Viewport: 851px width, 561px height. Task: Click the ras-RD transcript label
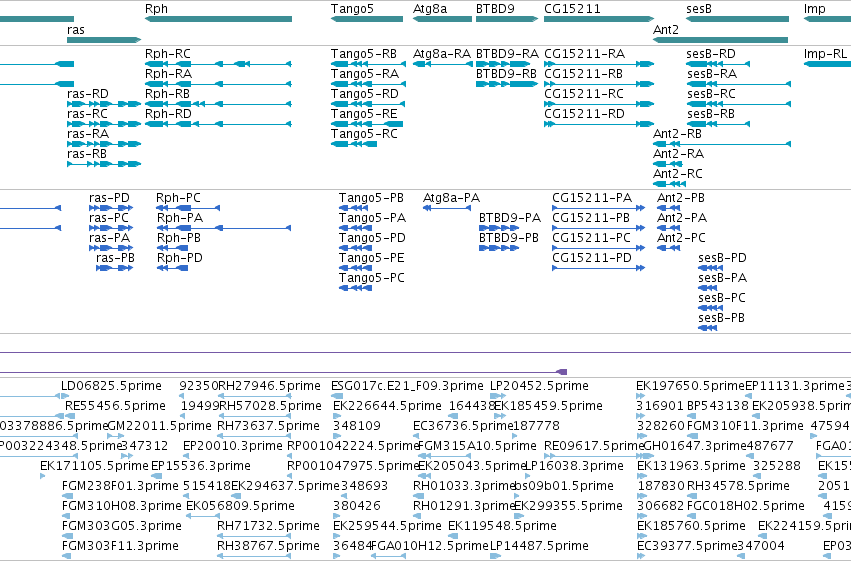point(88,94)
